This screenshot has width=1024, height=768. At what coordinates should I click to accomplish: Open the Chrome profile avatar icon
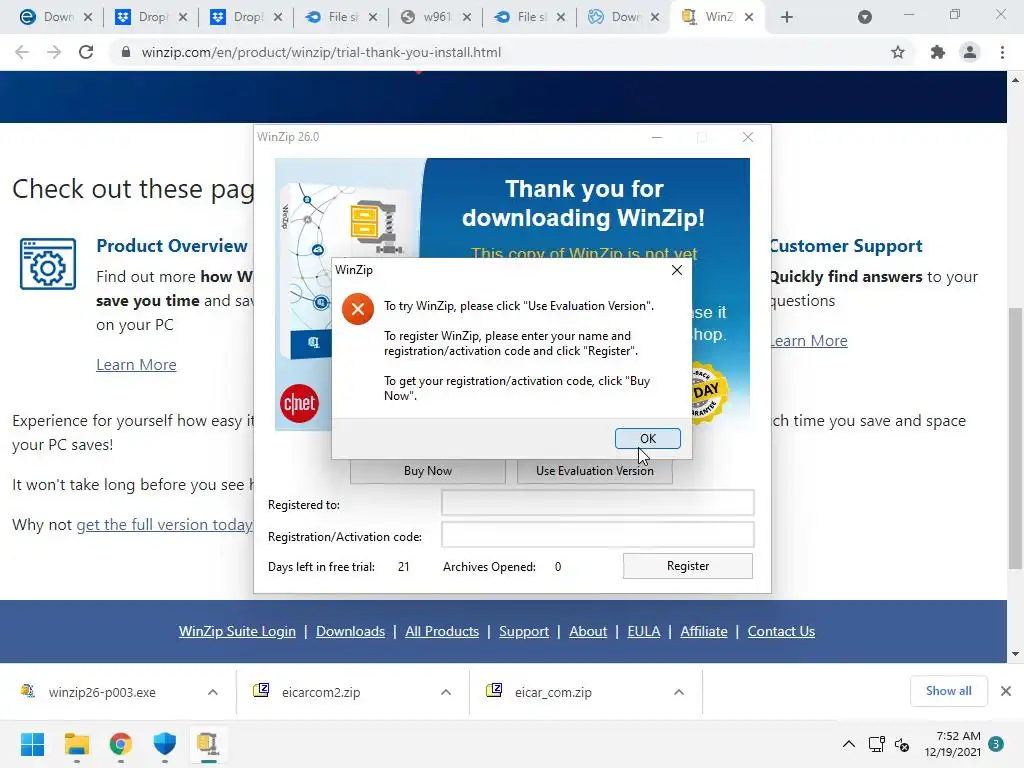(970, 52)
